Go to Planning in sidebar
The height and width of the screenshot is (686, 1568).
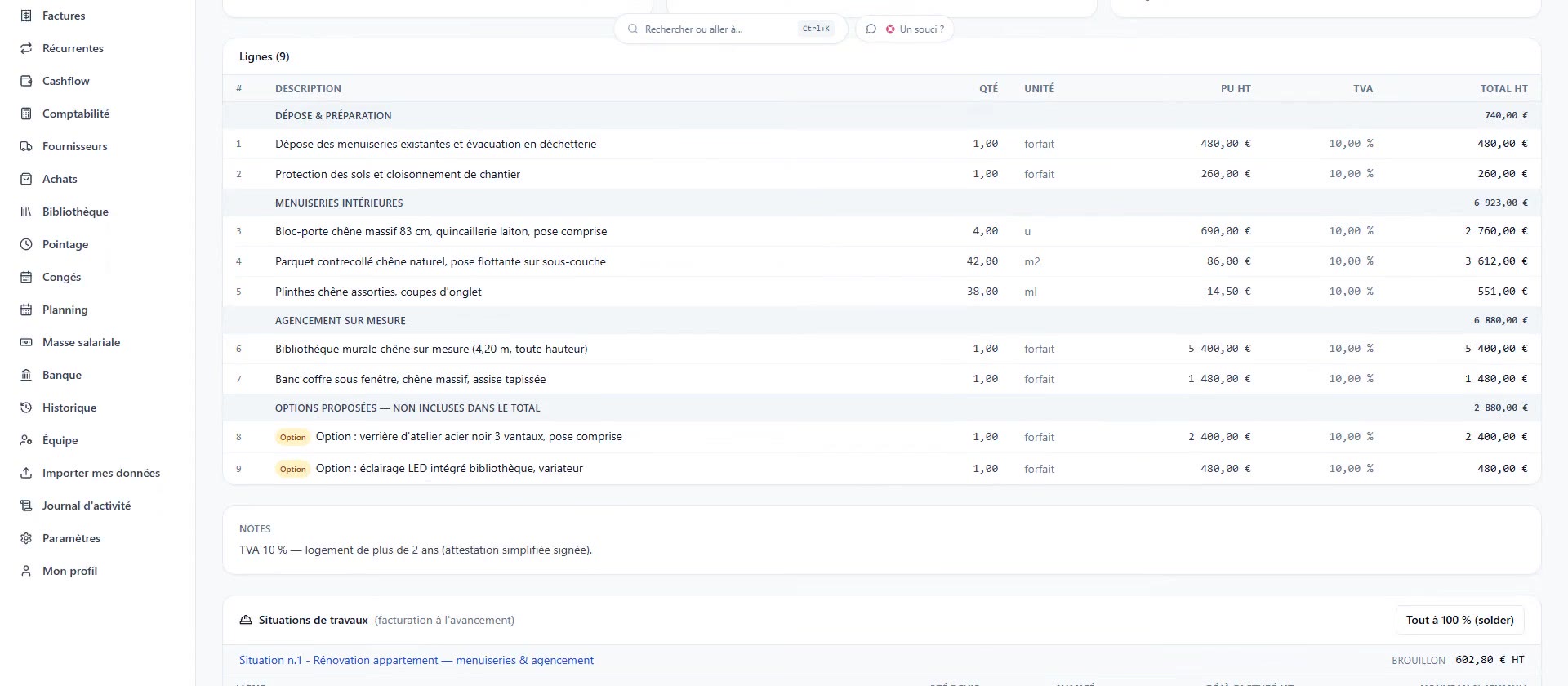(65, 310)
